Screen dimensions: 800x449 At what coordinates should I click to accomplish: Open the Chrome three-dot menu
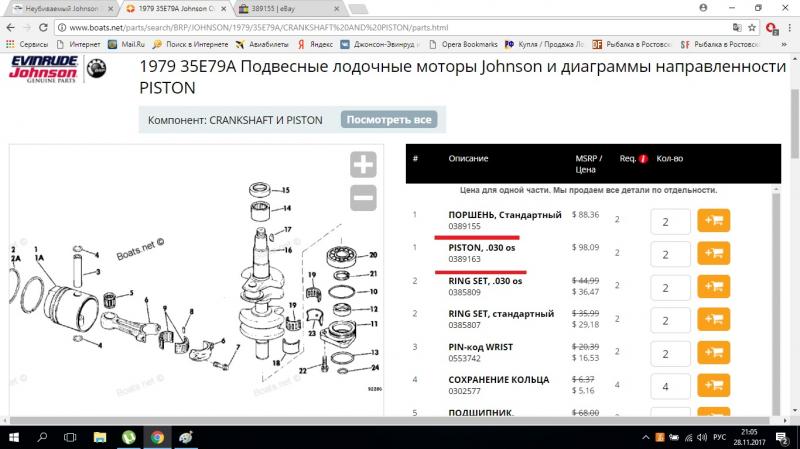tap(789, 27)
